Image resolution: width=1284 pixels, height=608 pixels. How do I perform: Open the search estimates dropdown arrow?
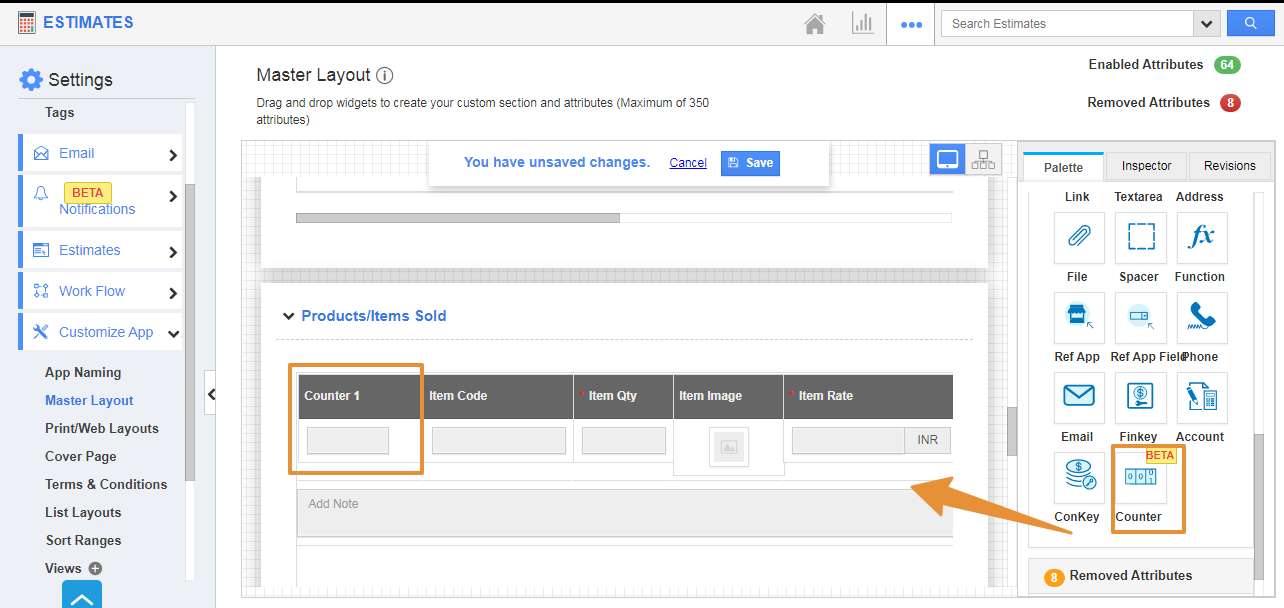(1206, 24)
